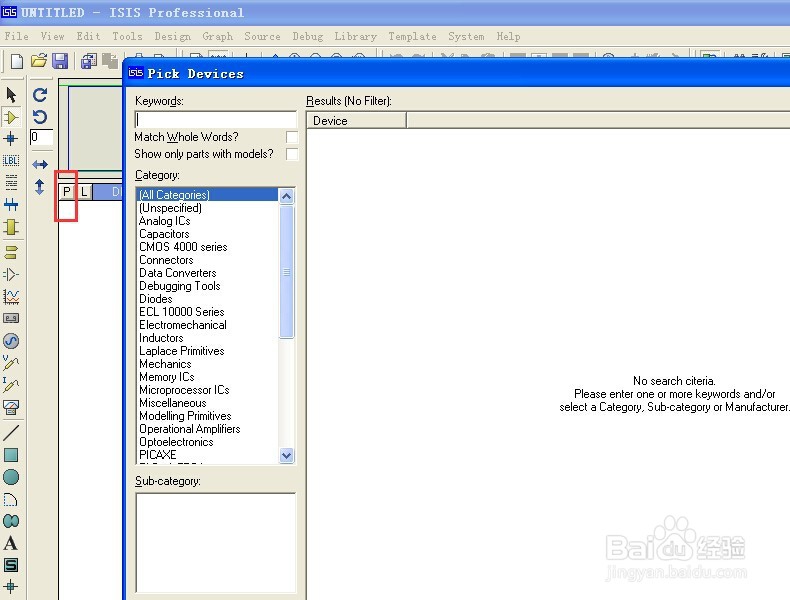
Task: Click the L library manager button
Action: 84,191
